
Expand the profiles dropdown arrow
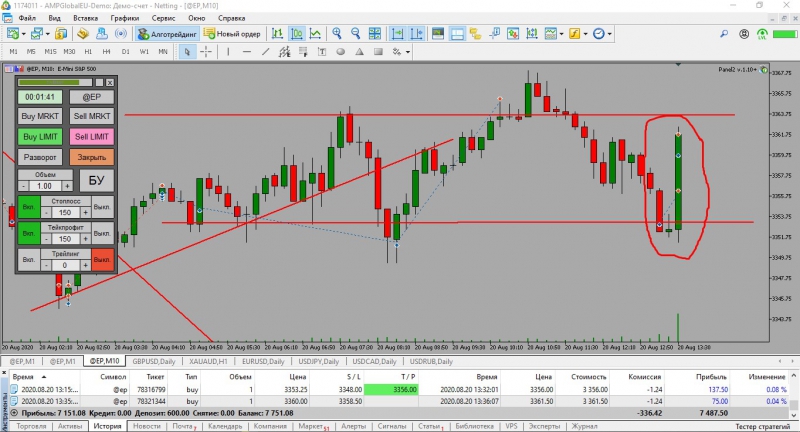47,34
